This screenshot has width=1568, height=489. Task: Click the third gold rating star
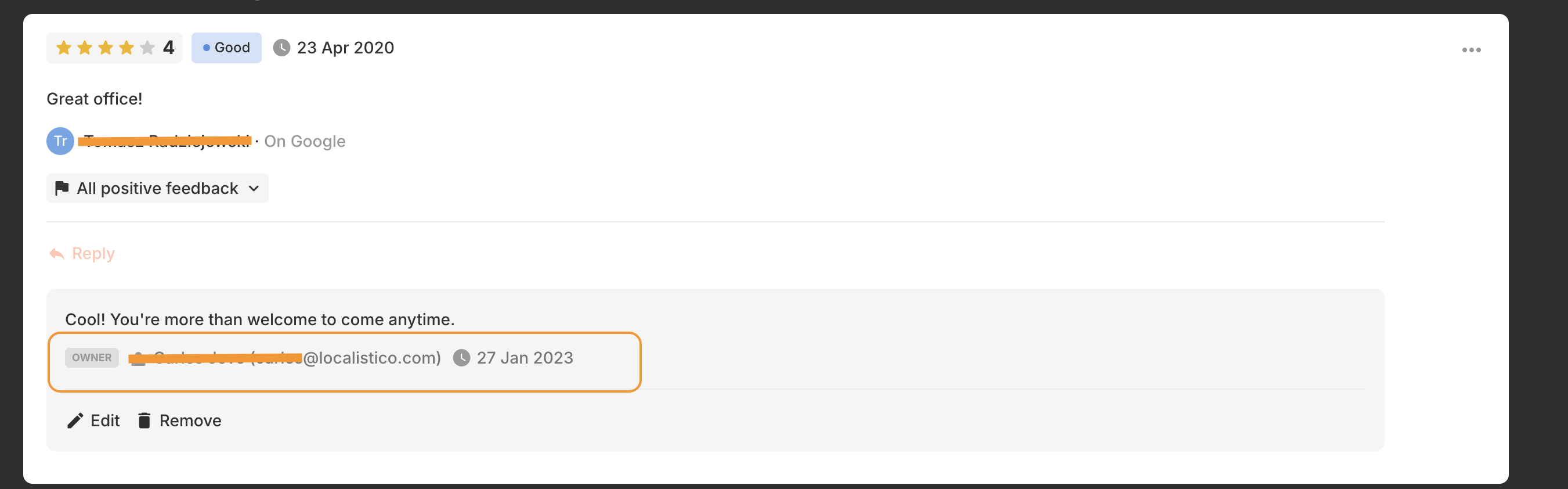click(x=106, y=48)
